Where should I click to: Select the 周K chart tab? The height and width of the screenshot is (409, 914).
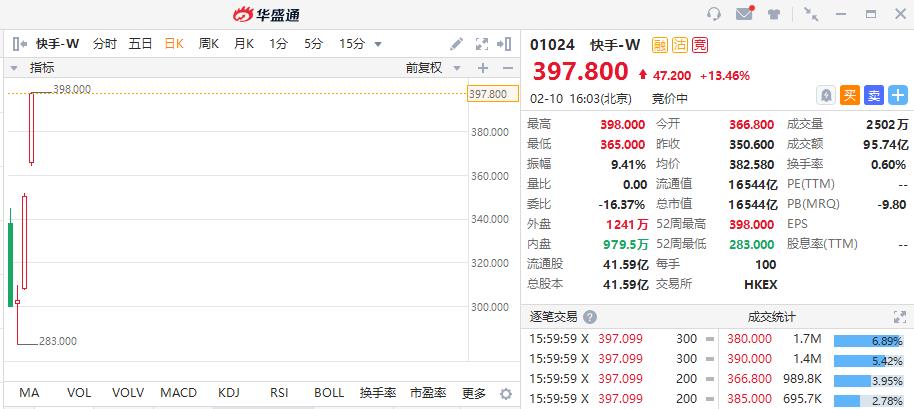(x=209, y=44)
